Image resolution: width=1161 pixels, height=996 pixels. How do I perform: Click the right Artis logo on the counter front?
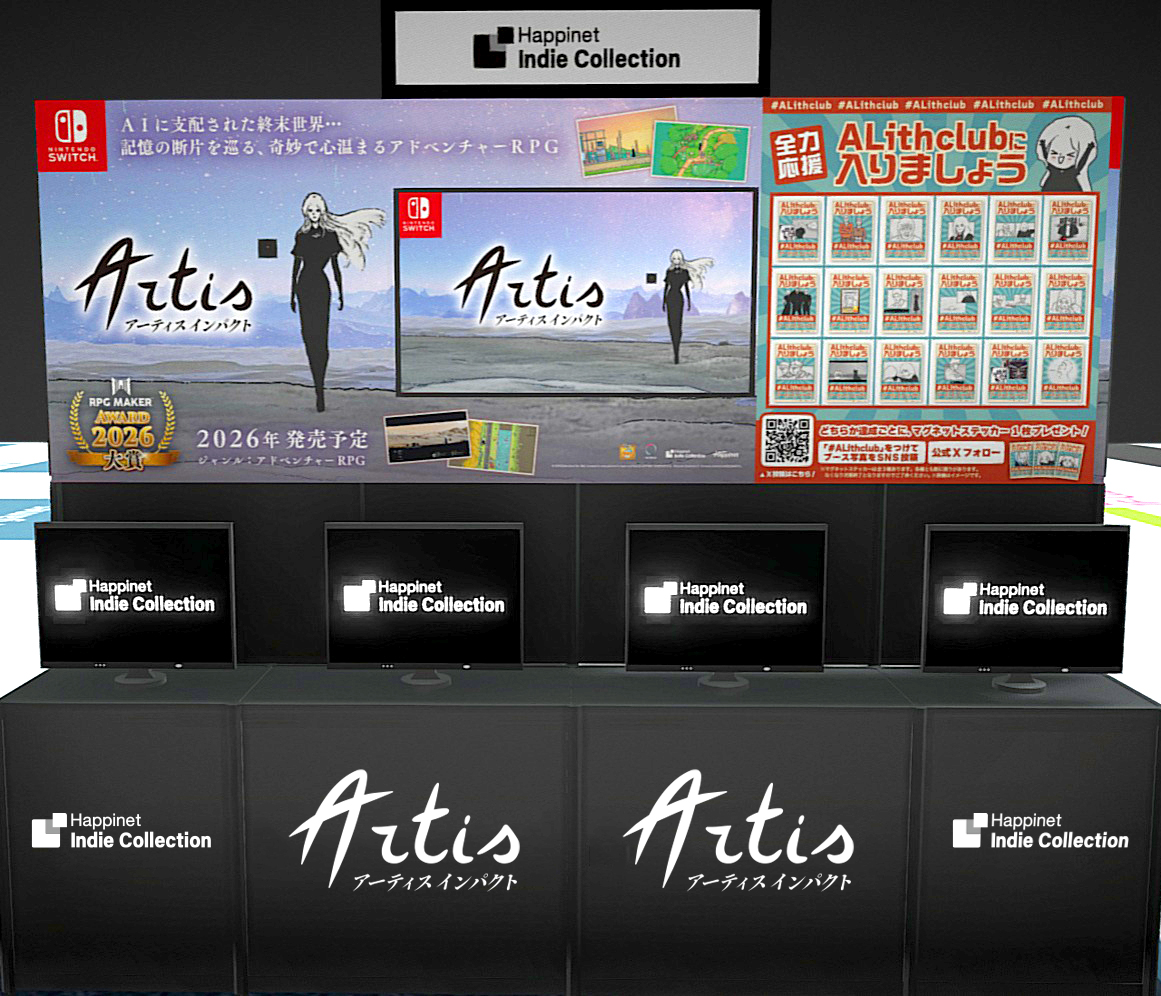pos(739,830)
